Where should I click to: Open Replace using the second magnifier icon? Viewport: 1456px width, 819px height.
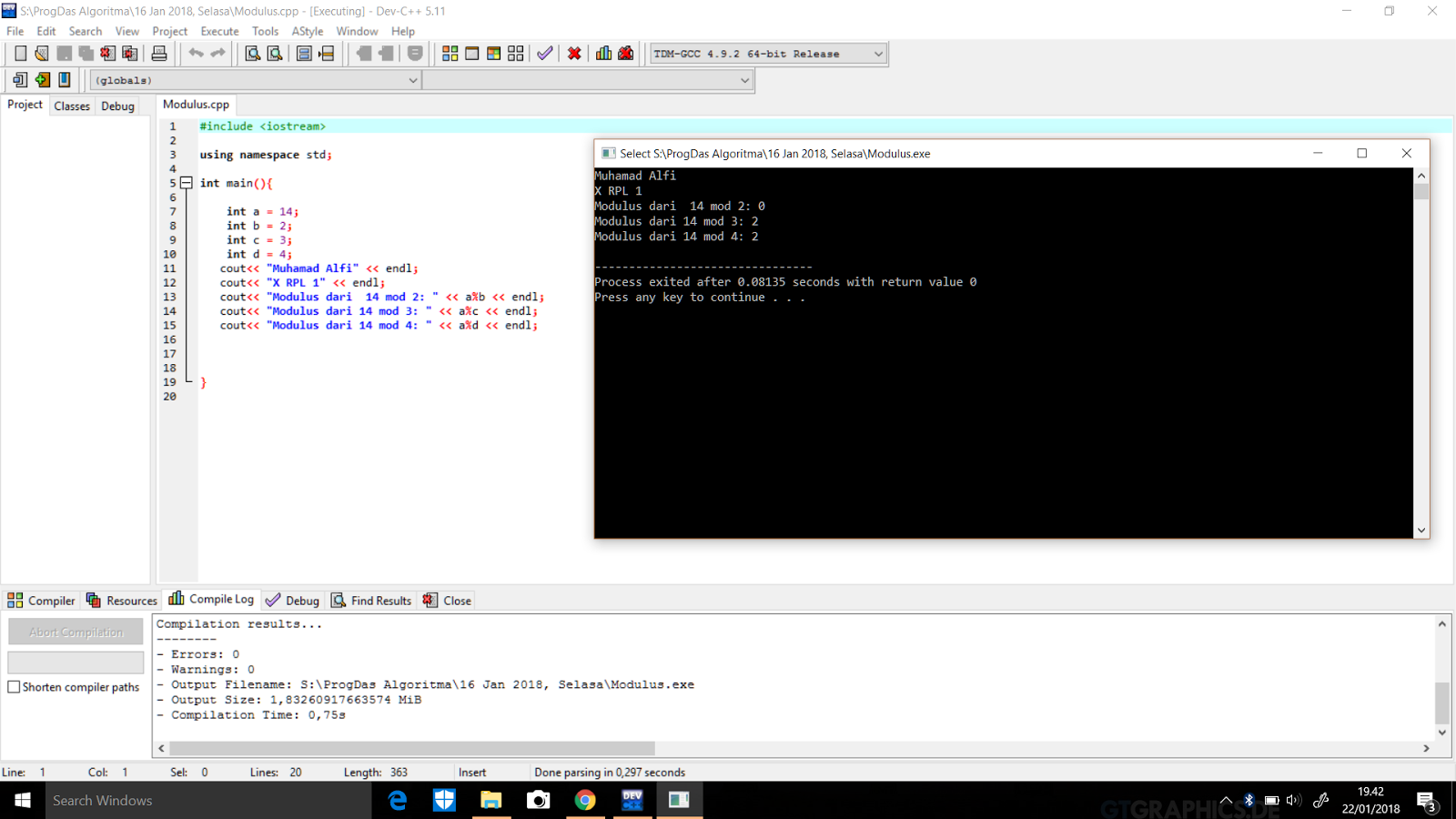coord(275,53)
